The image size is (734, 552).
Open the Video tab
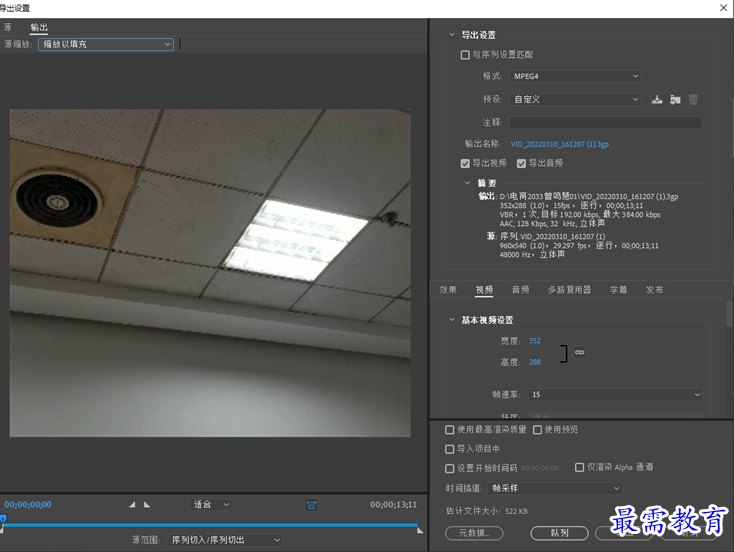tap(484, 290)
